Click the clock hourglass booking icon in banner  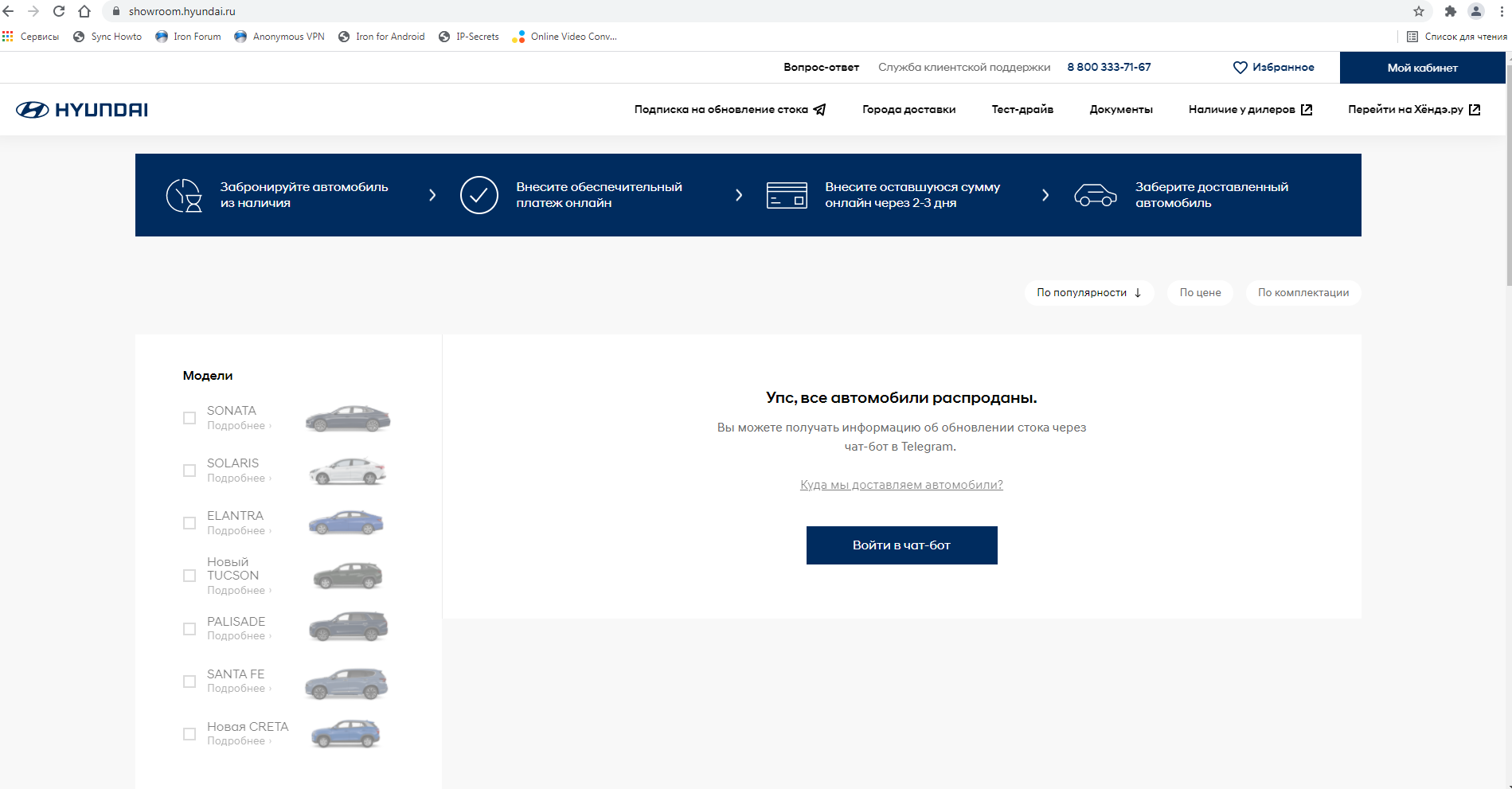point(184,195)
